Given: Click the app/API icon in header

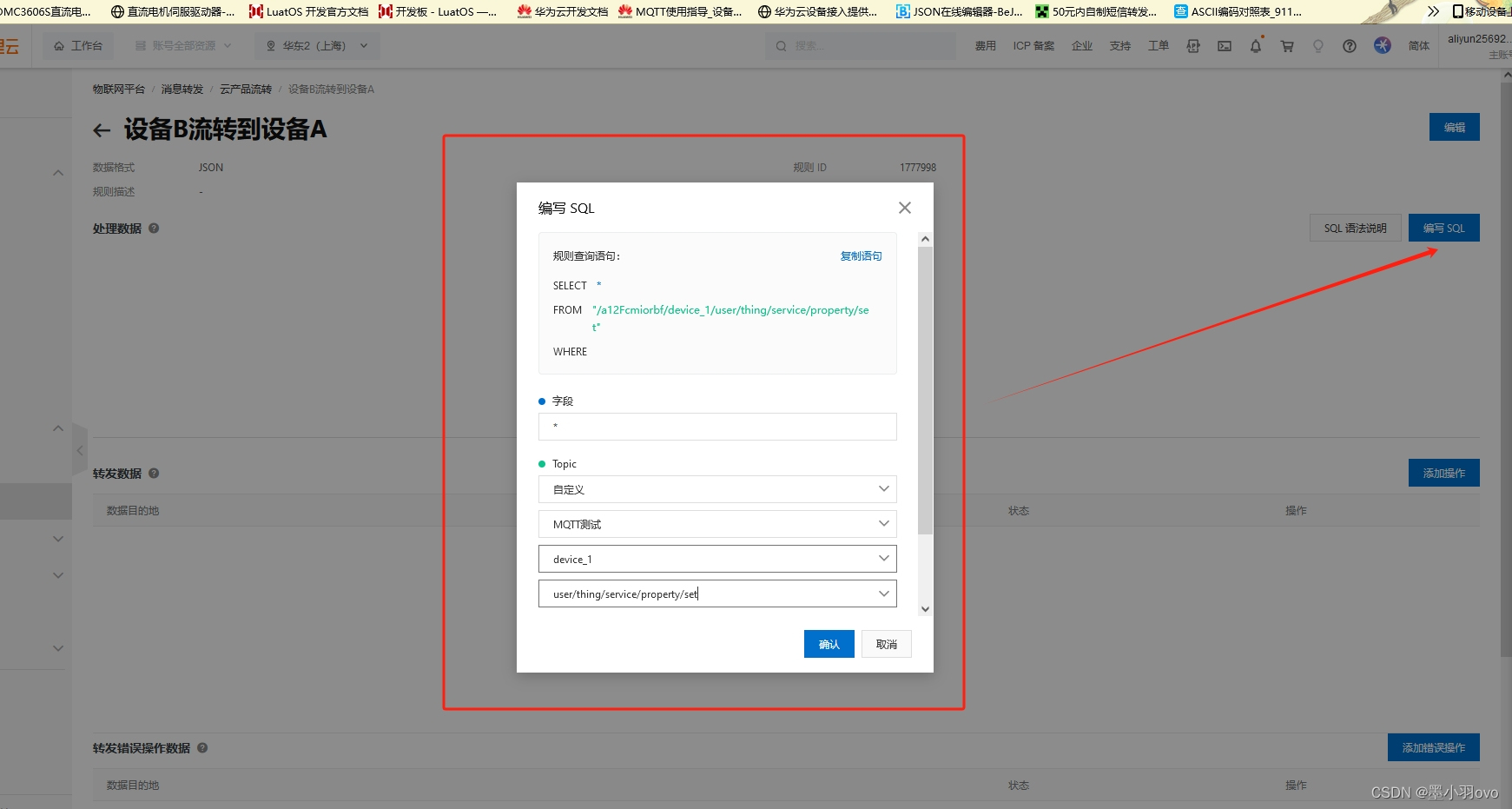Looking at the screenshot, I should click(1193, 46).
